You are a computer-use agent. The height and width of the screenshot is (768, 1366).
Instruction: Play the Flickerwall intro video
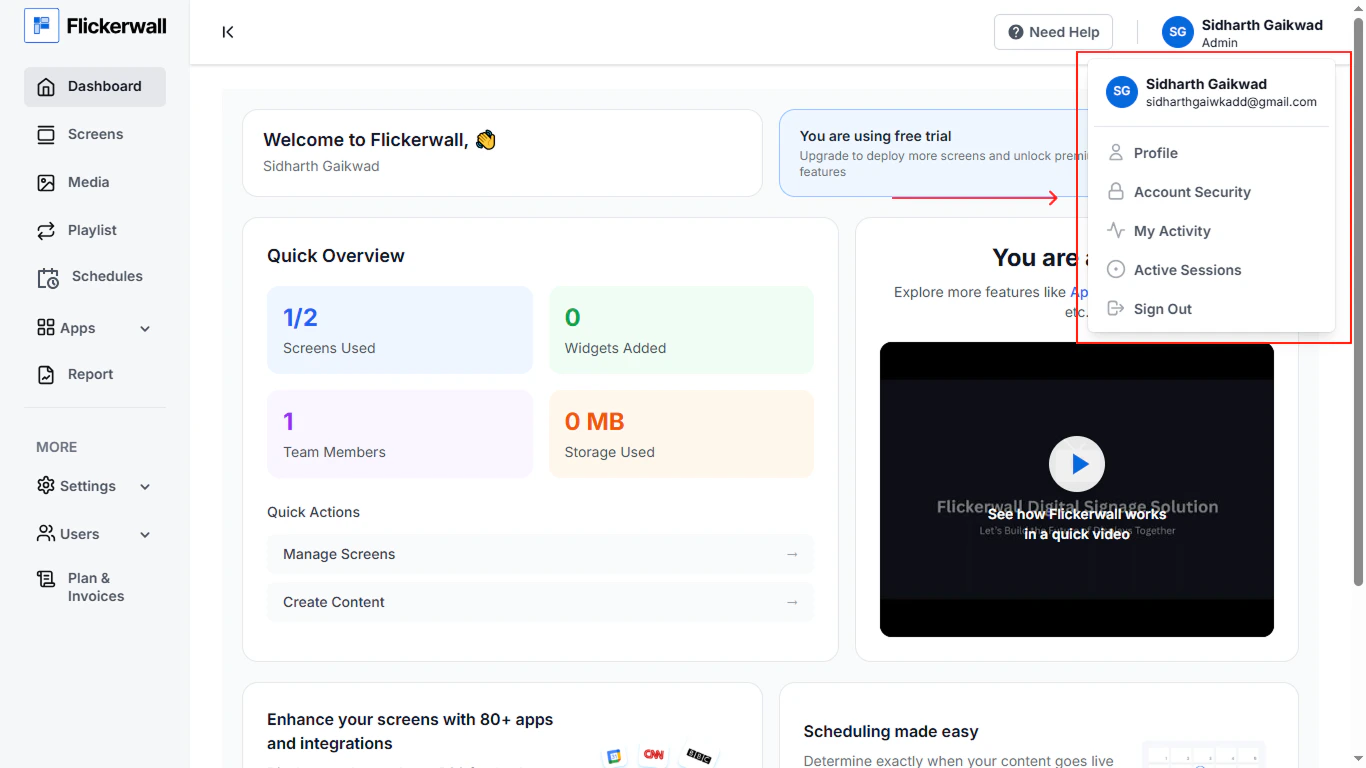click(x=1077, y=464)
